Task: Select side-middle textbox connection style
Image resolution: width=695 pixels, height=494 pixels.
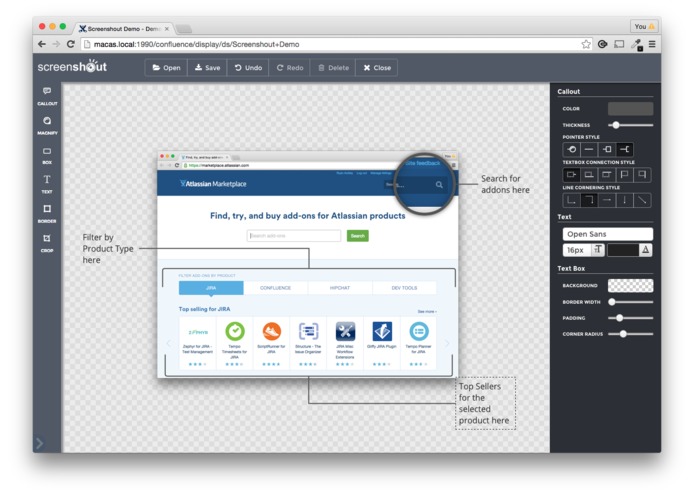Action: click(x=571, y=175)
